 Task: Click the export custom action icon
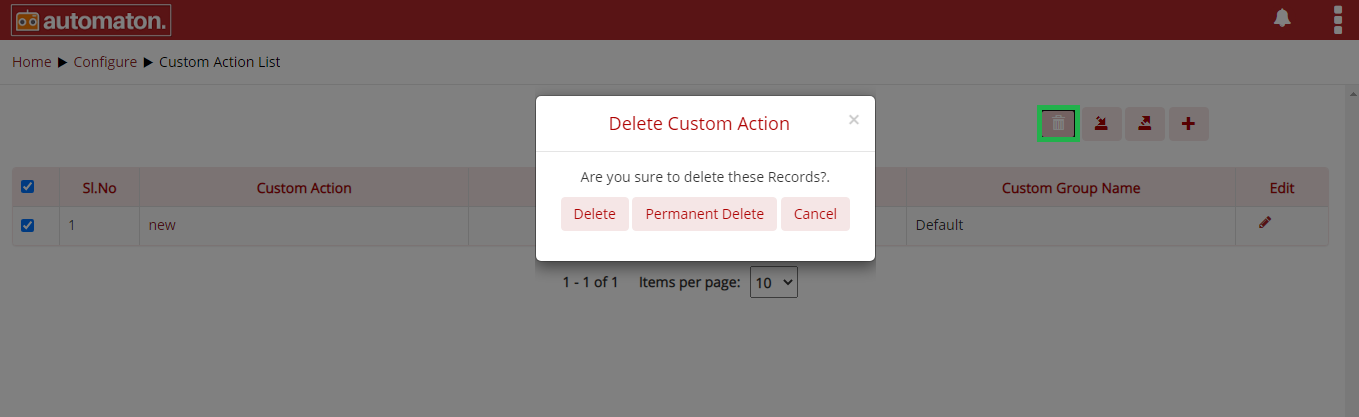click(1145, 124)
